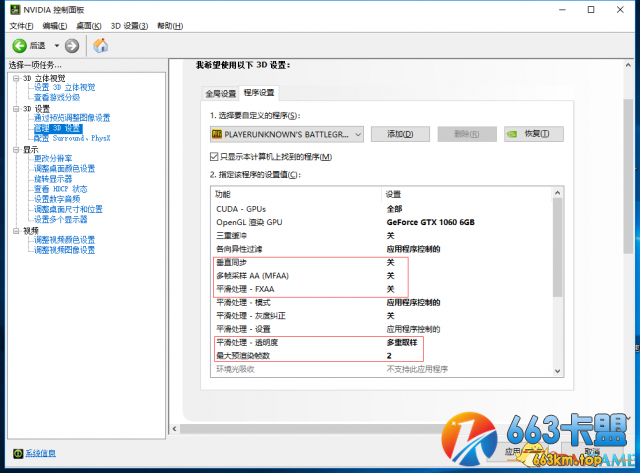The width and height of the screenshot is (640, 473).
Task: Select 通过预览调整图像设置 in tree
Action: coord(72,118)
